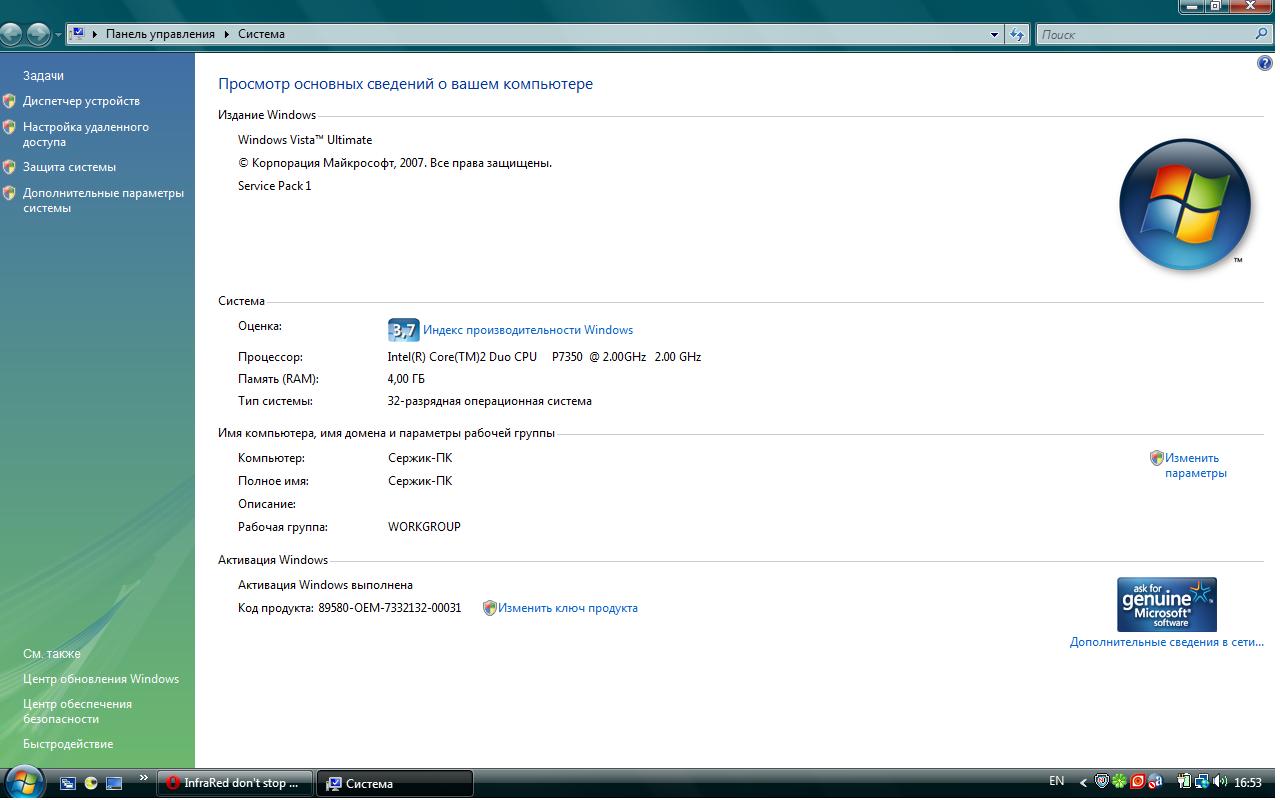
Task: Click the battery power tray icon
Action: 1184,782
